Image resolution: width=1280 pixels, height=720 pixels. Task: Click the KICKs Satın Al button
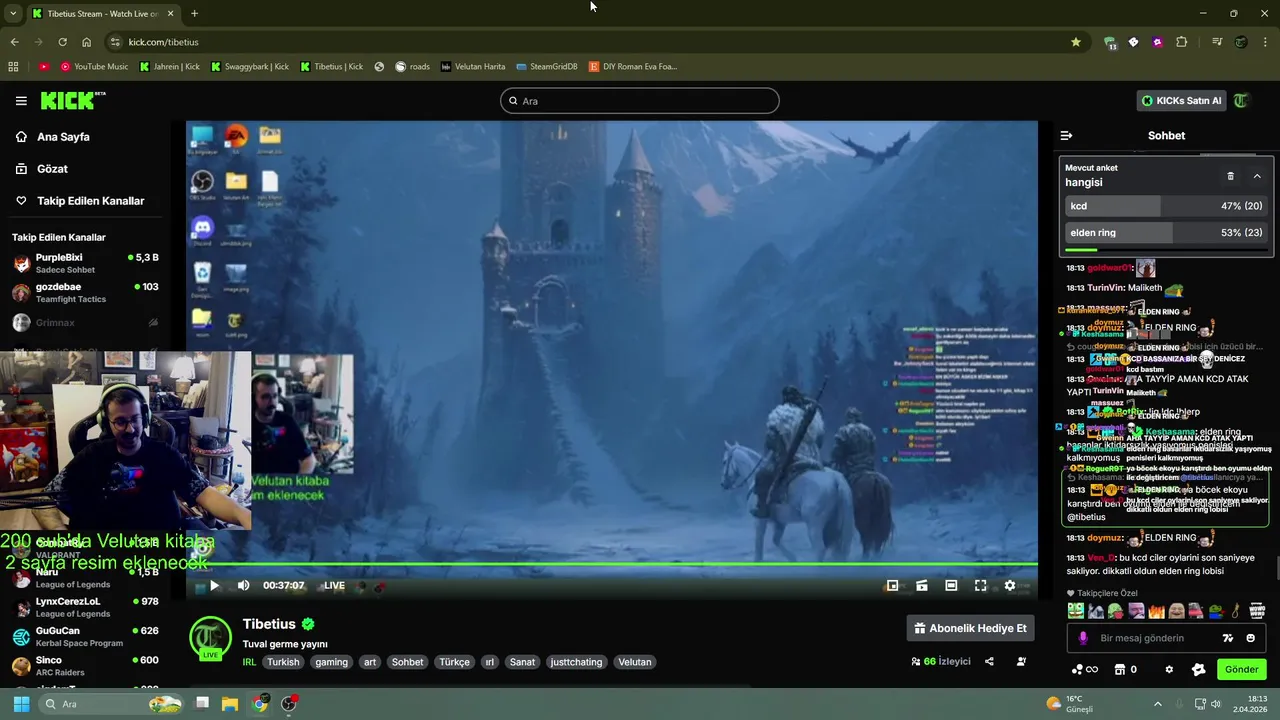click(x=1182, y=101)
